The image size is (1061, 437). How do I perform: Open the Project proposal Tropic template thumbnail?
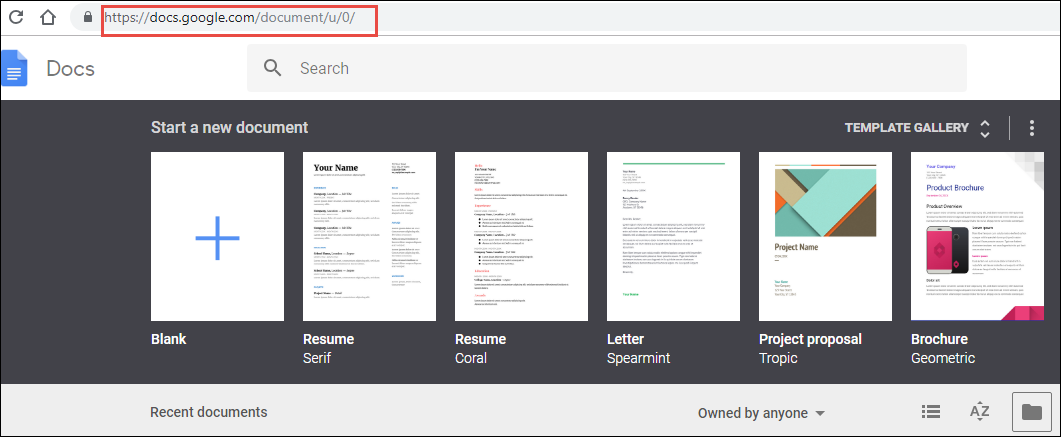tap(826, 236)
